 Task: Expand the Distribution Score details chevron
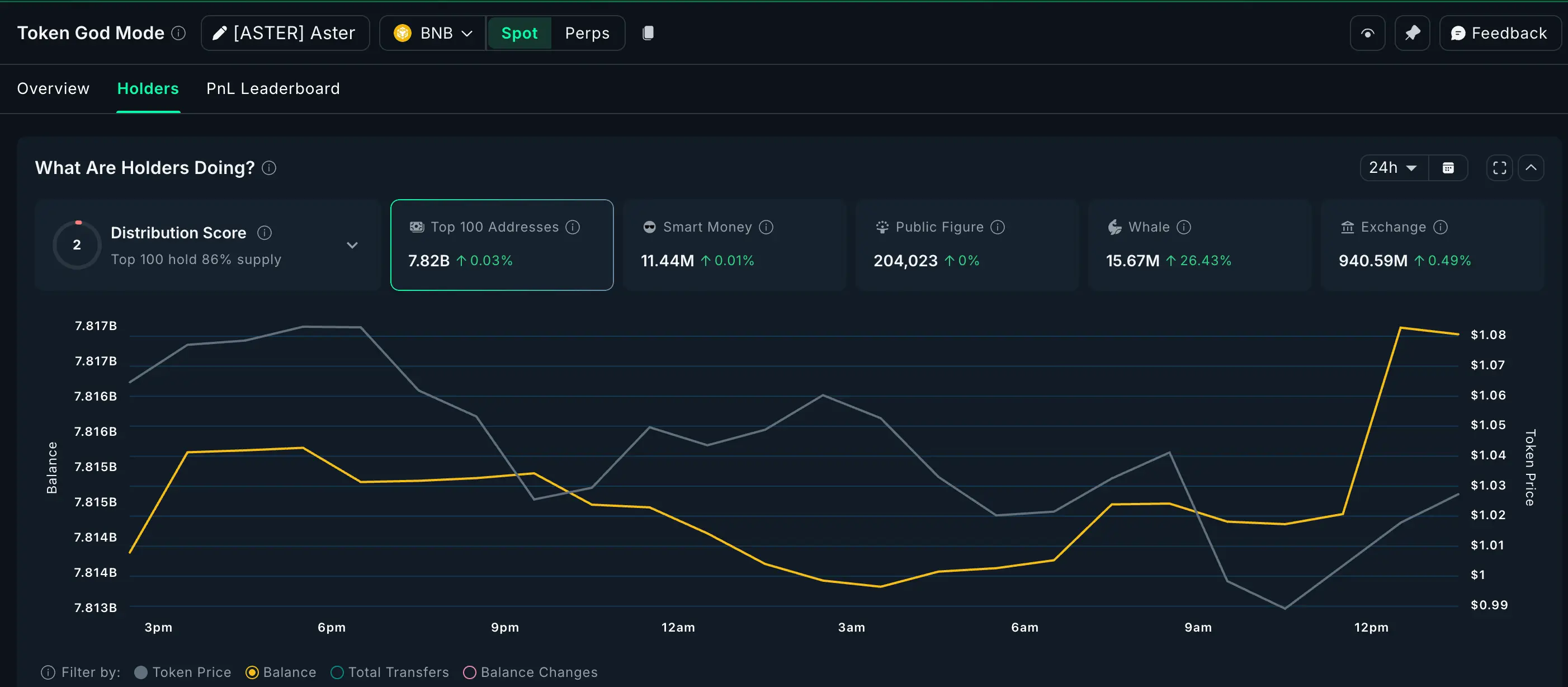pos(352,245)
